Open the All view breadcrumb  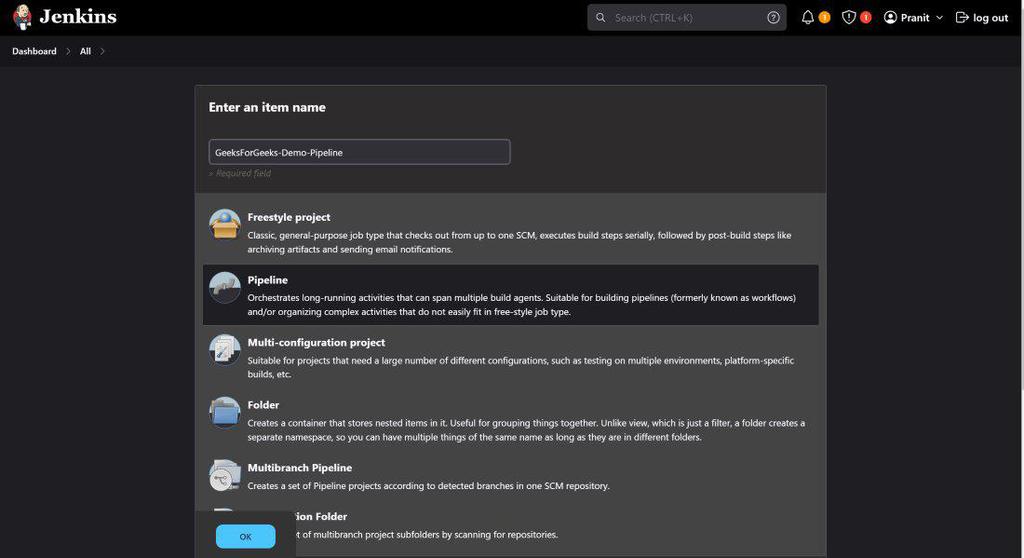click(85, 51)
